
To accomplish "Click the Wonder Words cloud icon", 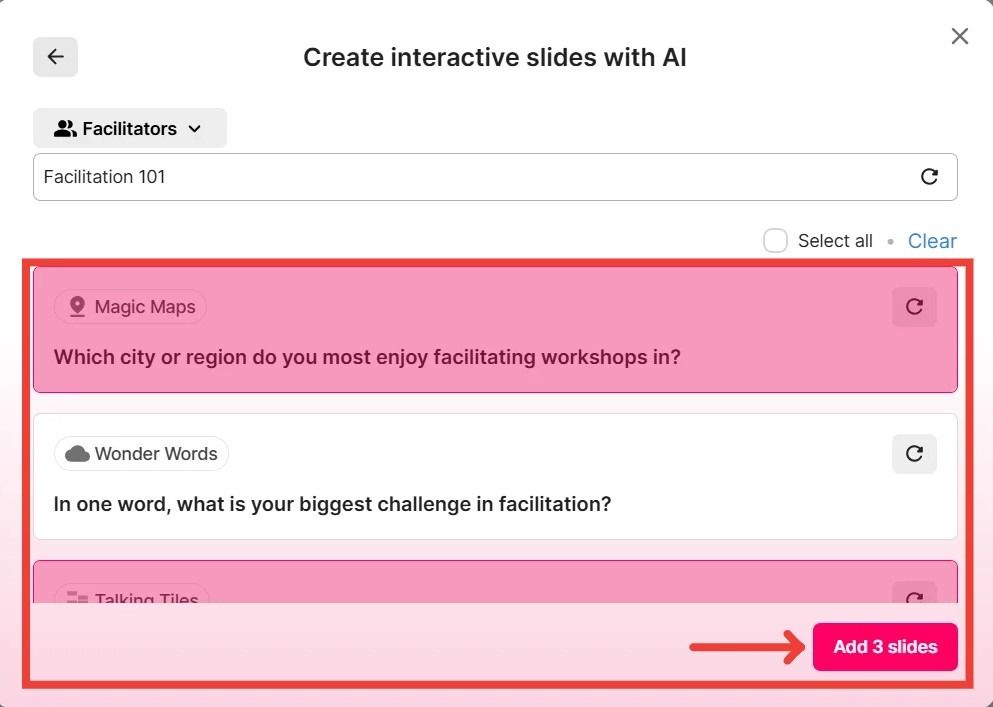I will pyautogui.click(x=77, y=454).
